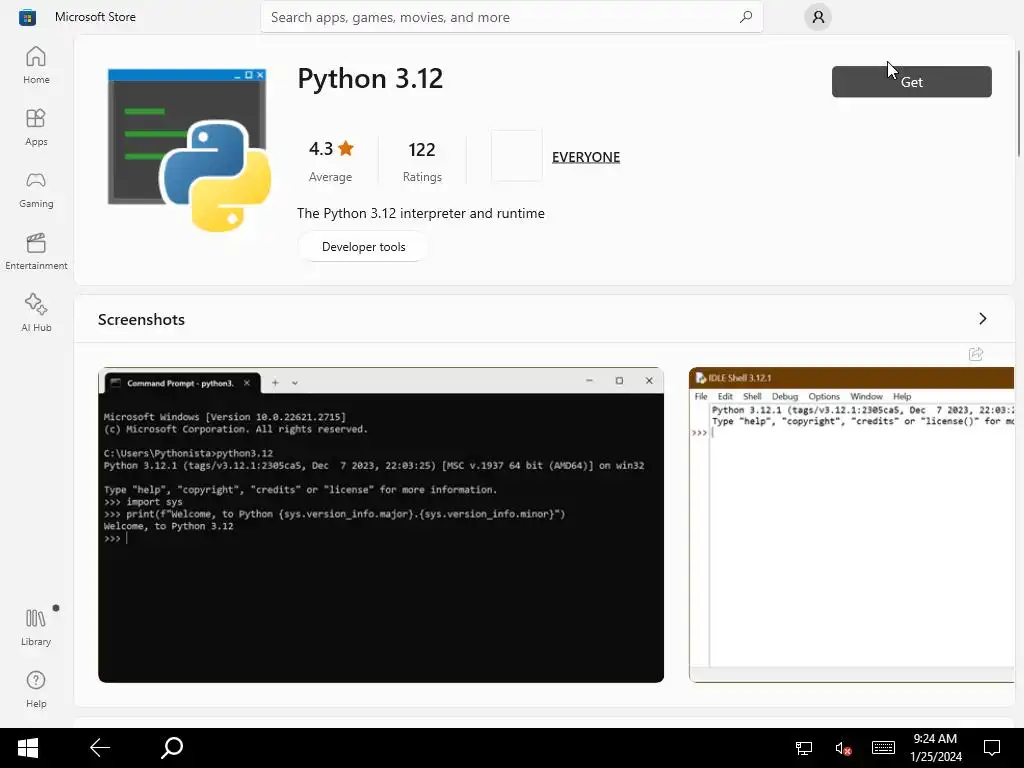Click the Microsoft Store logo icon

click(x=27, y=17)
